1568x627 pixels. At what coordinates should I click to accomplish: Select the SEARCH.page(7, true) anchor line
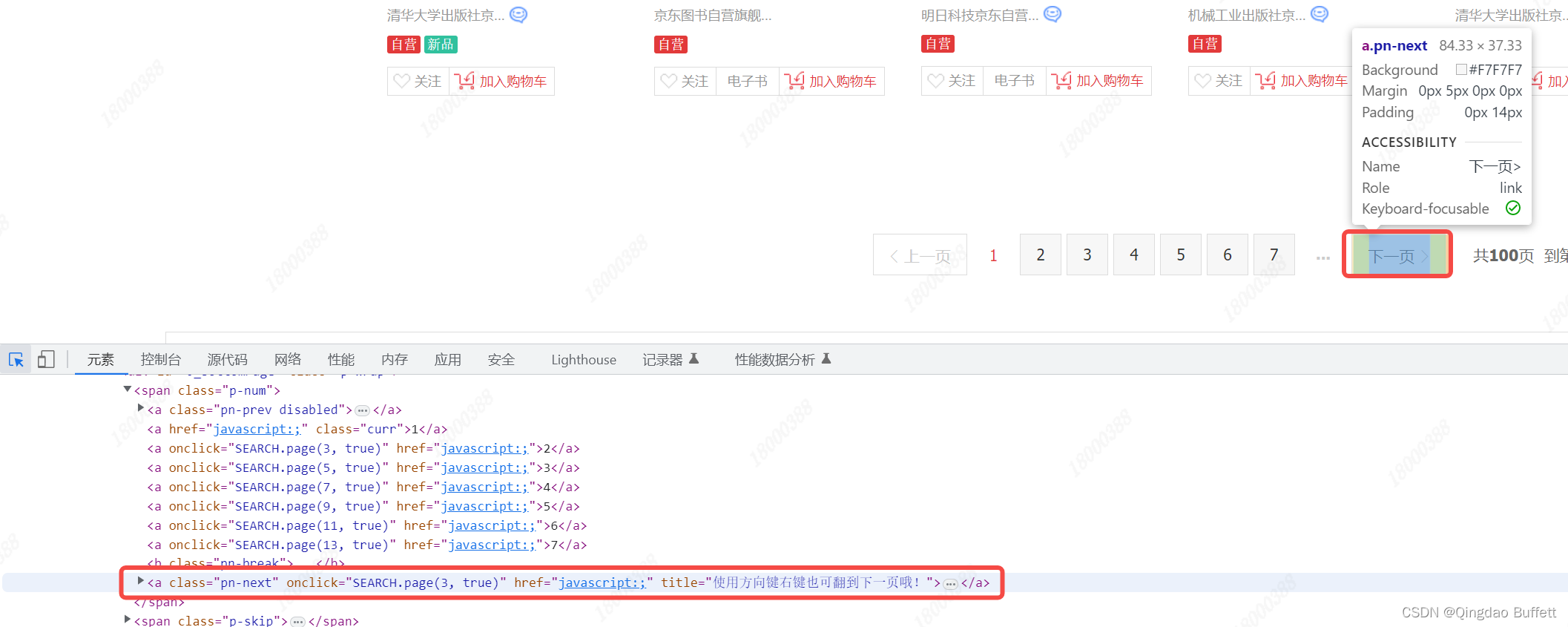pyautogui.click(x=363, y=487)
